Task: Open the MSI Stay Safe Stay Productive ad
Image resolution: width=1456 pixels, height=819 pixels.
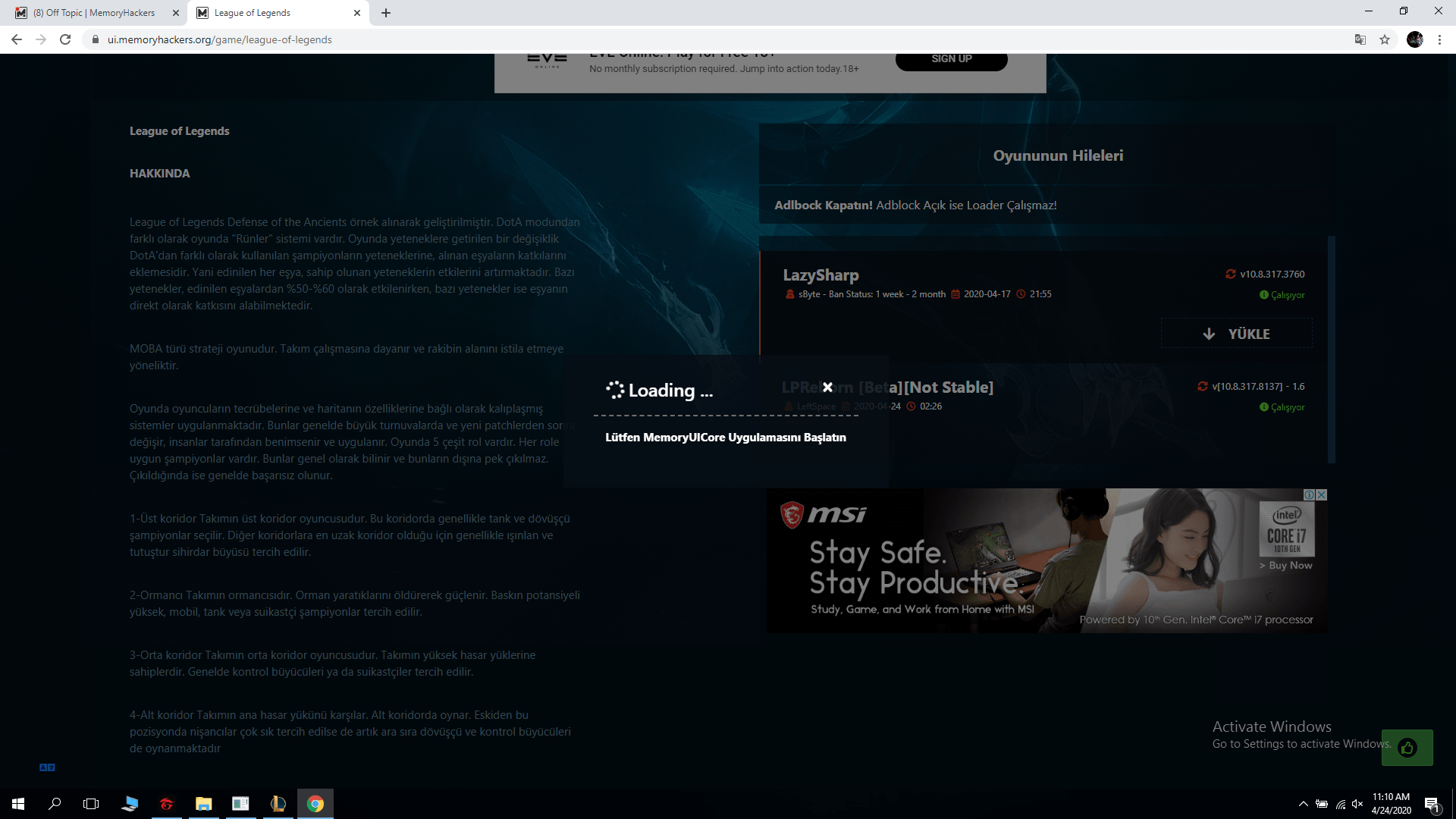Action: (1046, 560)
